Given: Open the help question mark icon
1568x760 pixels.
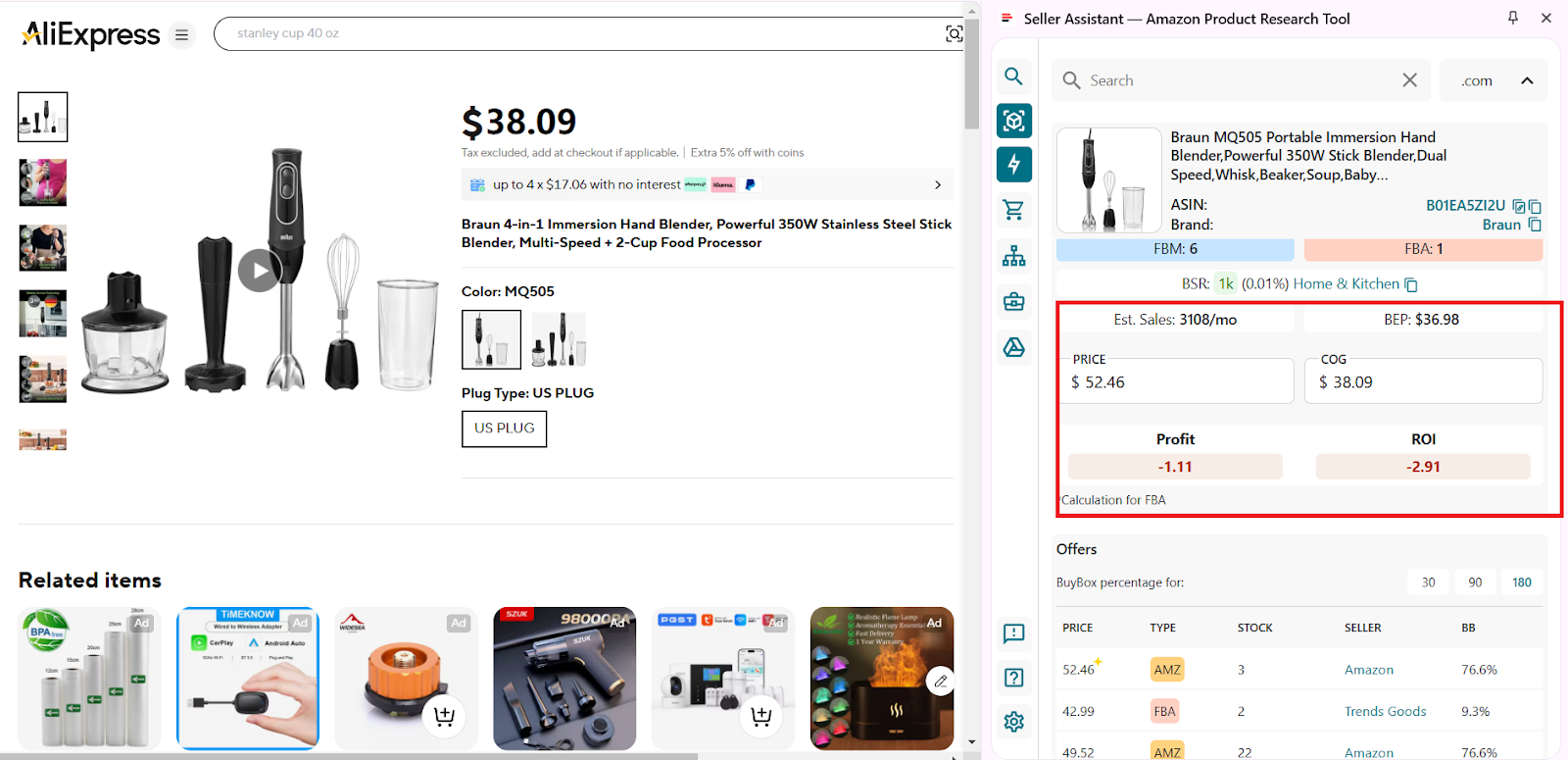Looking at the screenshot, I should (x=1013, y=678).
